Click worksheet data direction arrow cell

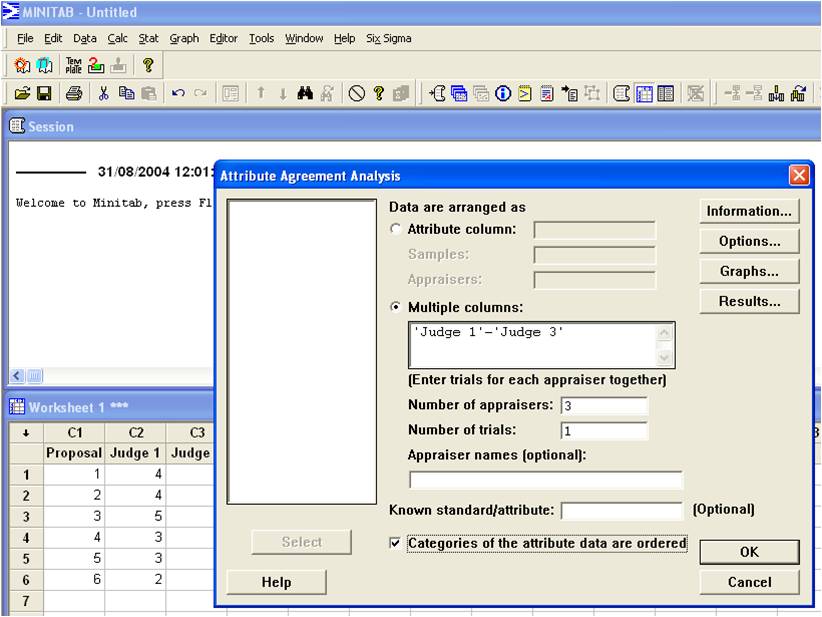point(26,433)
